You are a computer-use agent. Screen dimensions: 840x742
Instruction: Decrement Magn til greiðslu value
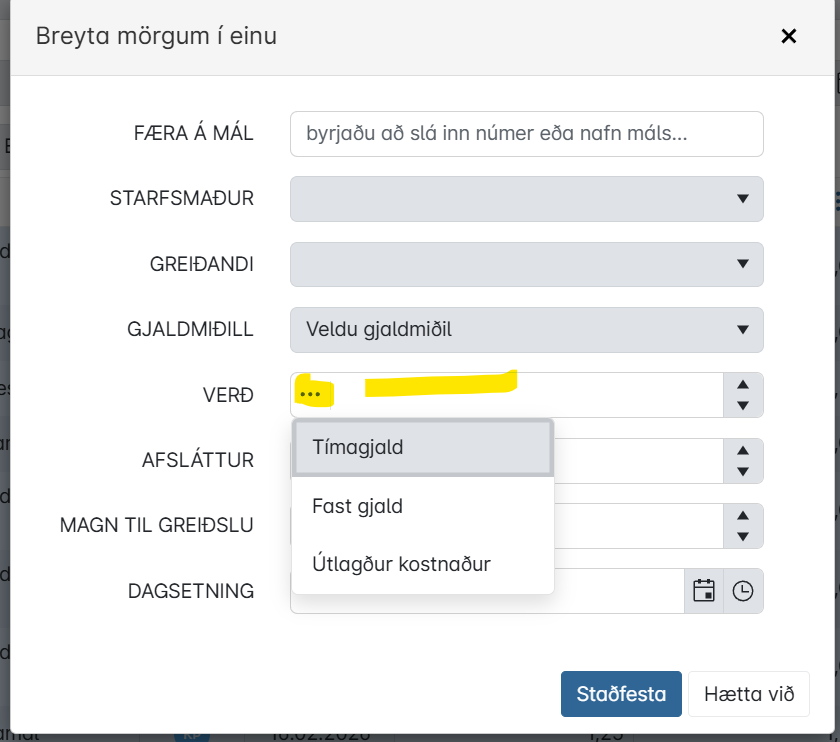point(743,536)
